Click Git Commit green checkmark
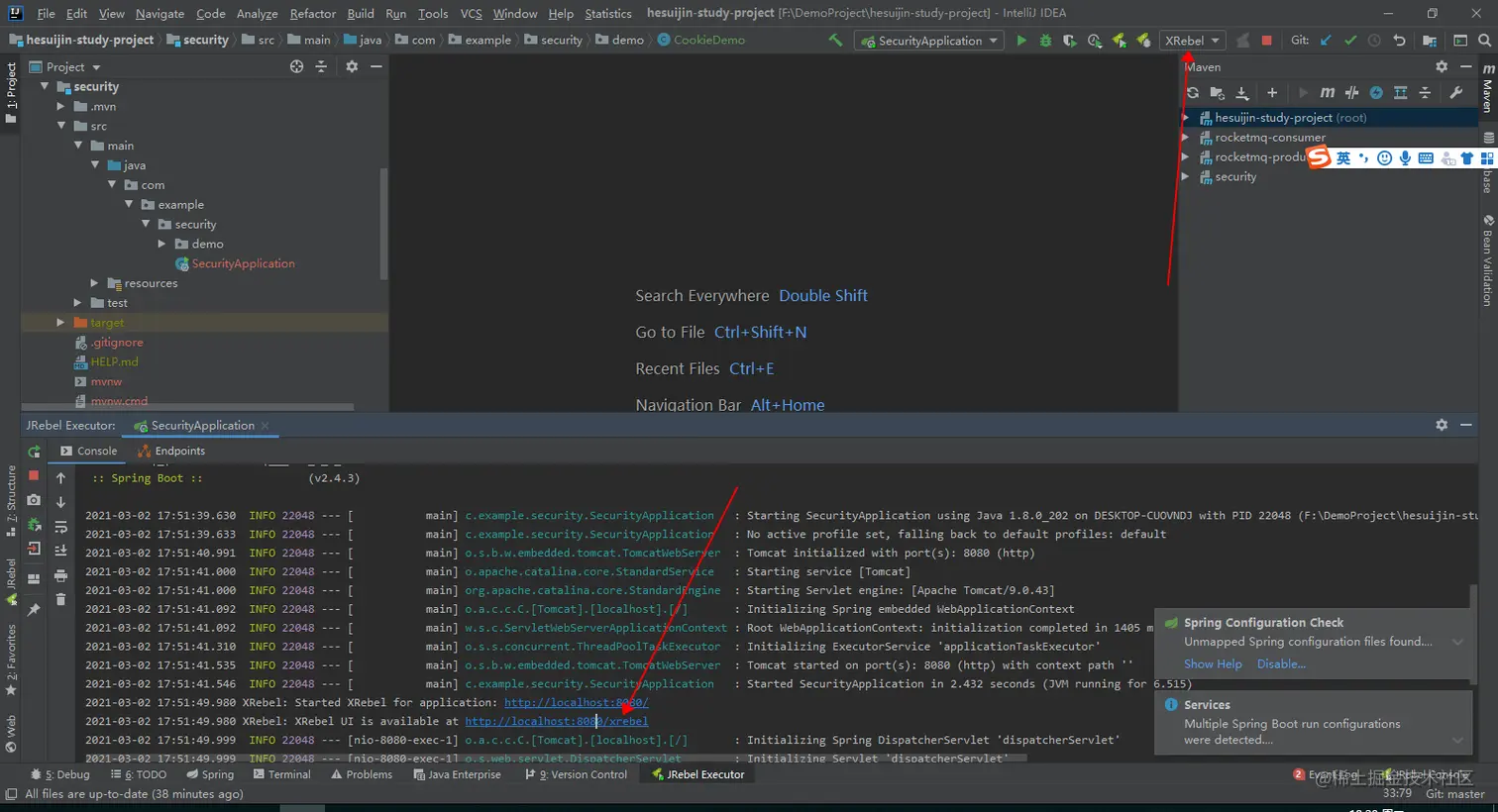 (1349, 41)
